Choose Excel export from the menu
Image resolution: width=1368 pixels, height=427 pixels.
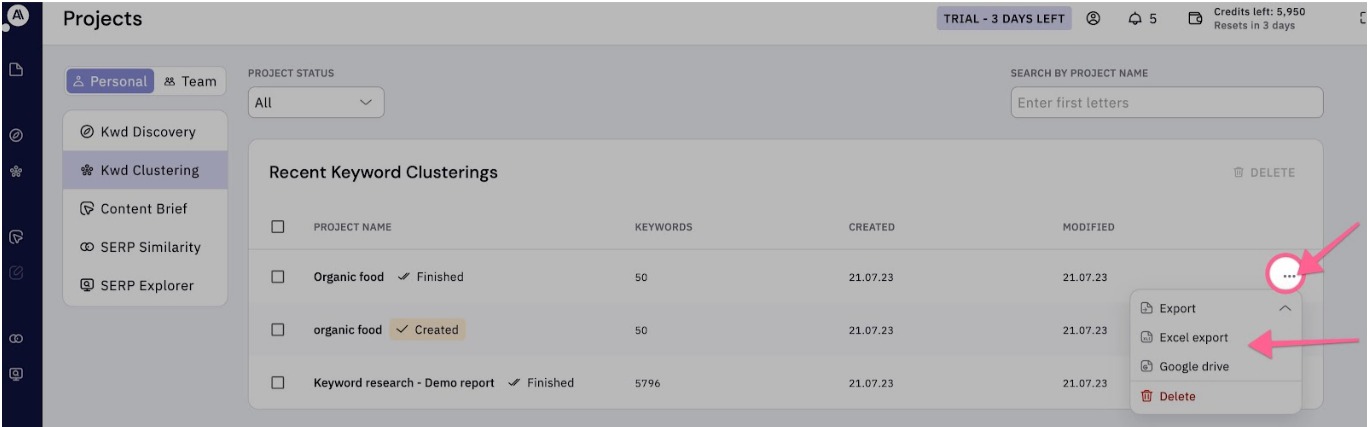(x=1193, y=338)
